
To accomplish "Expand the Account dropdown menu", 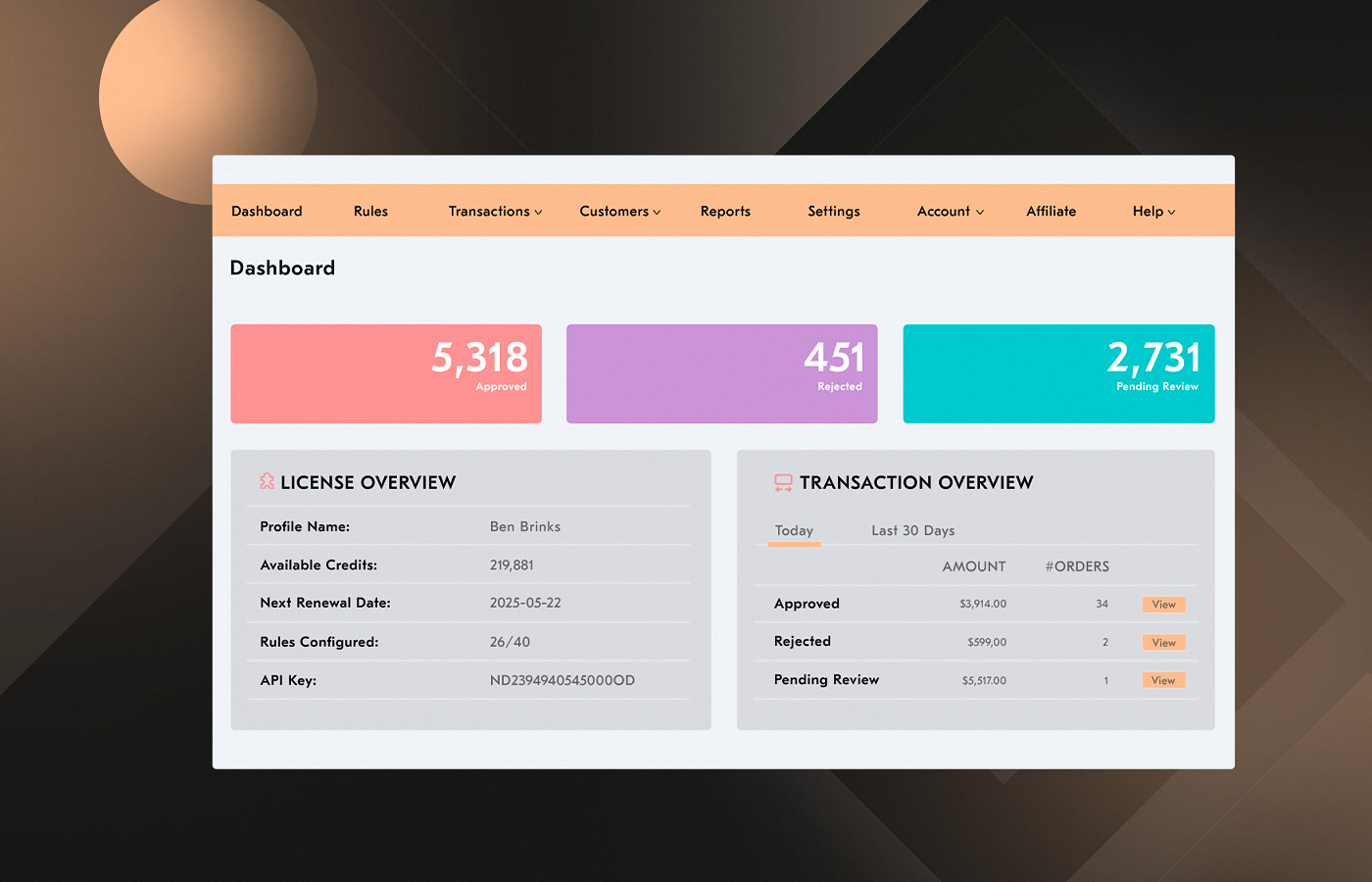I will (x=951, y=211).
